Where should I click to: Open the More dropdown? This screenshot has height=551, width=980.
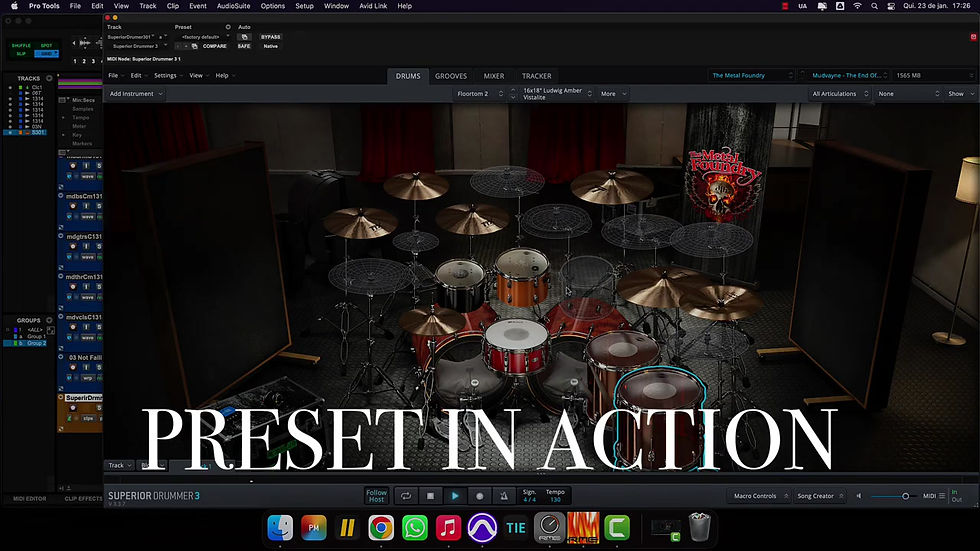pyautogui.click(x=613, y=94)
